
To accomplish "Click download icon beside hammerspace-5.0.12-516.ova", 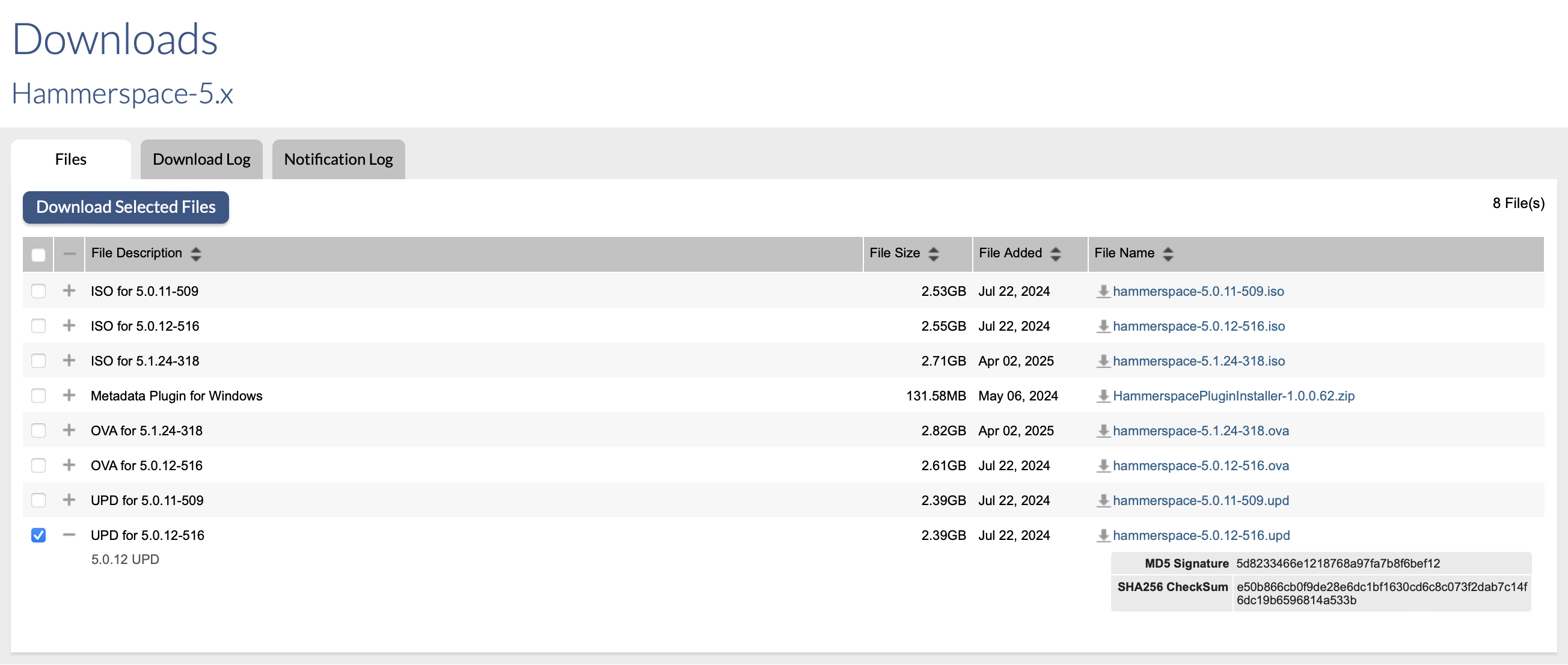I will tap(1103, 466).
